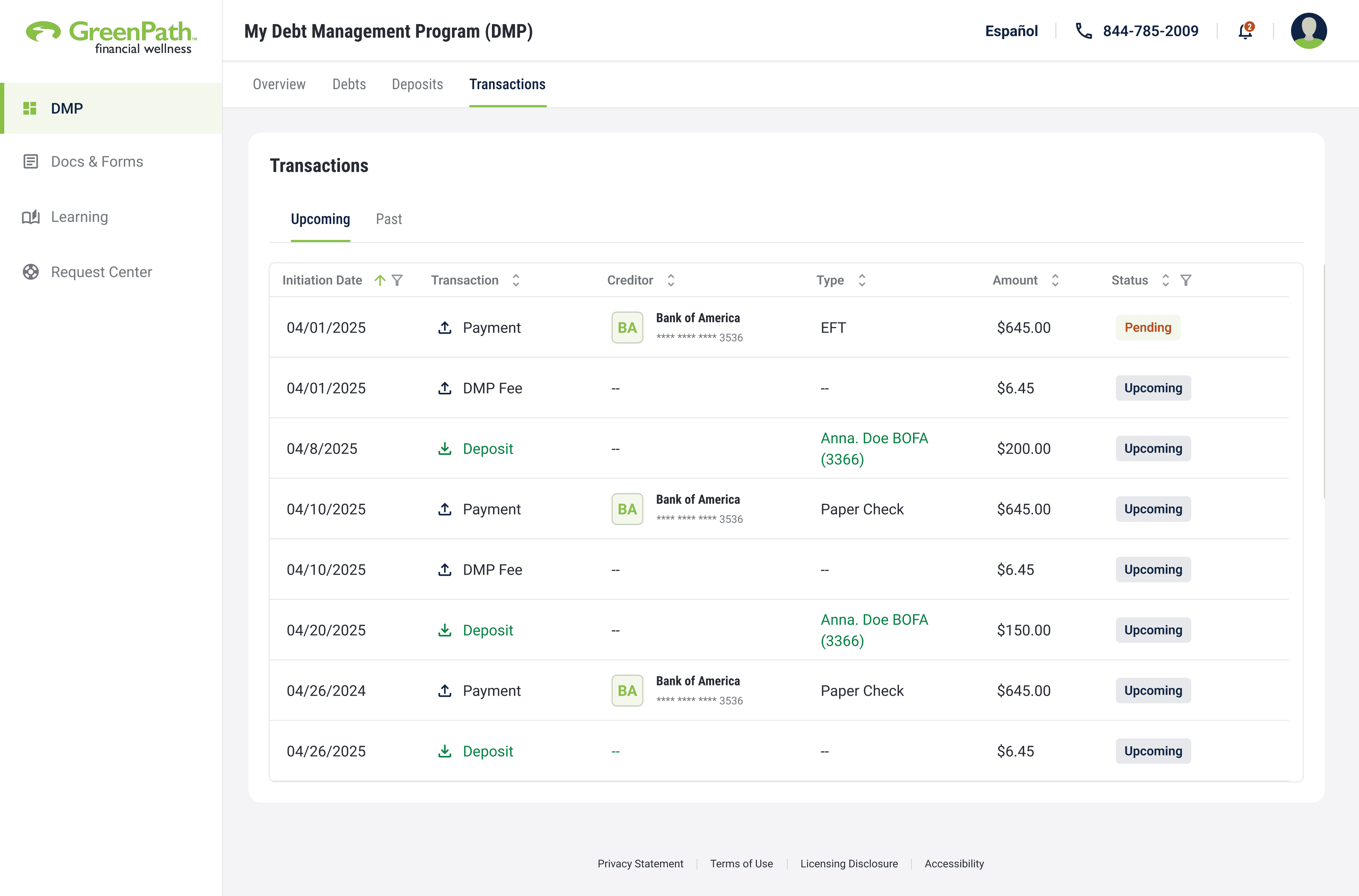Toggle sort arrows on the Status column
Screen dimensions: 1359x896
[x=1165, y=280]
